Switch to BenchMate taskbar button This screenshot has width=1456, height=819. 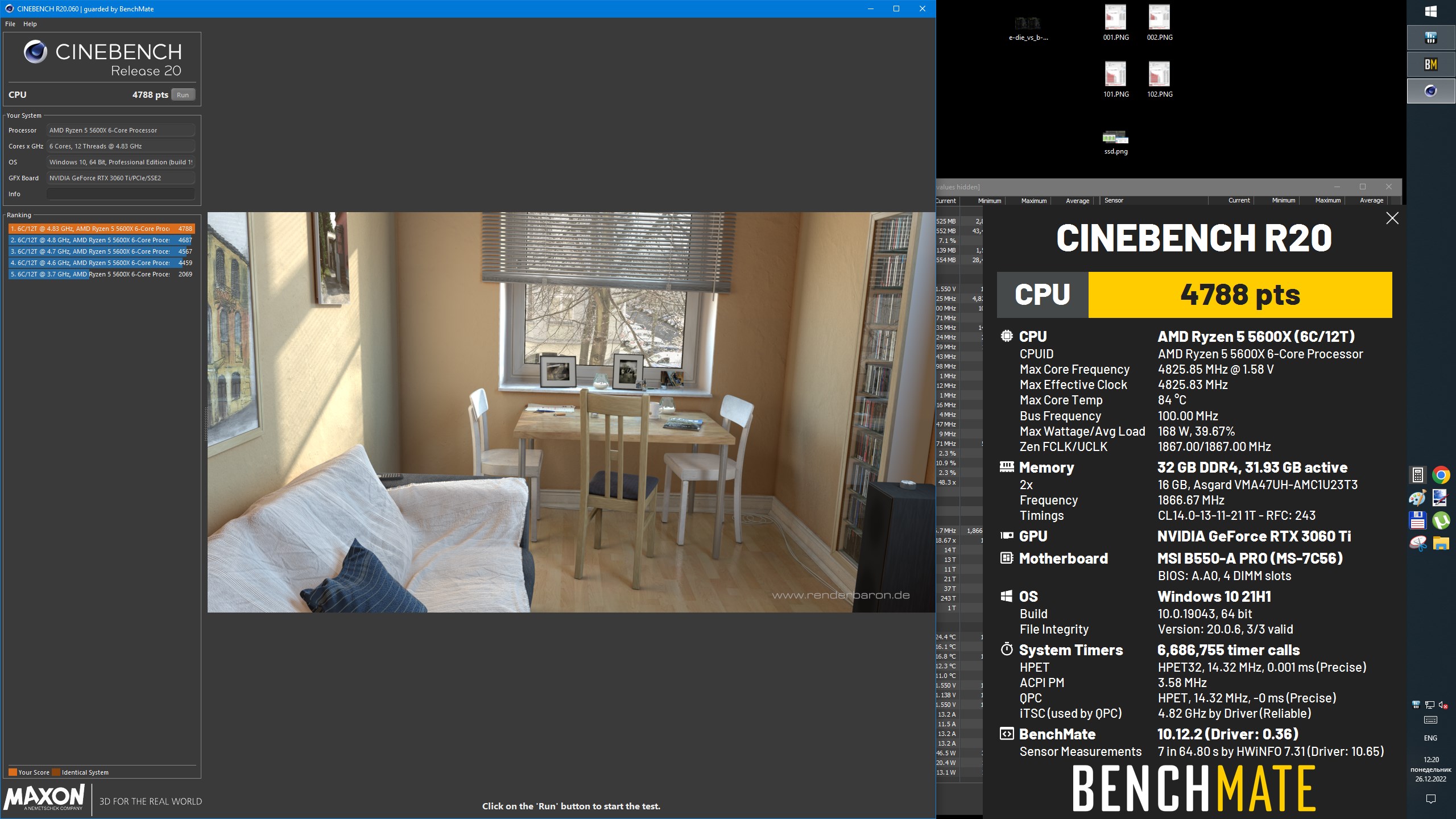tap(1431, 64)
